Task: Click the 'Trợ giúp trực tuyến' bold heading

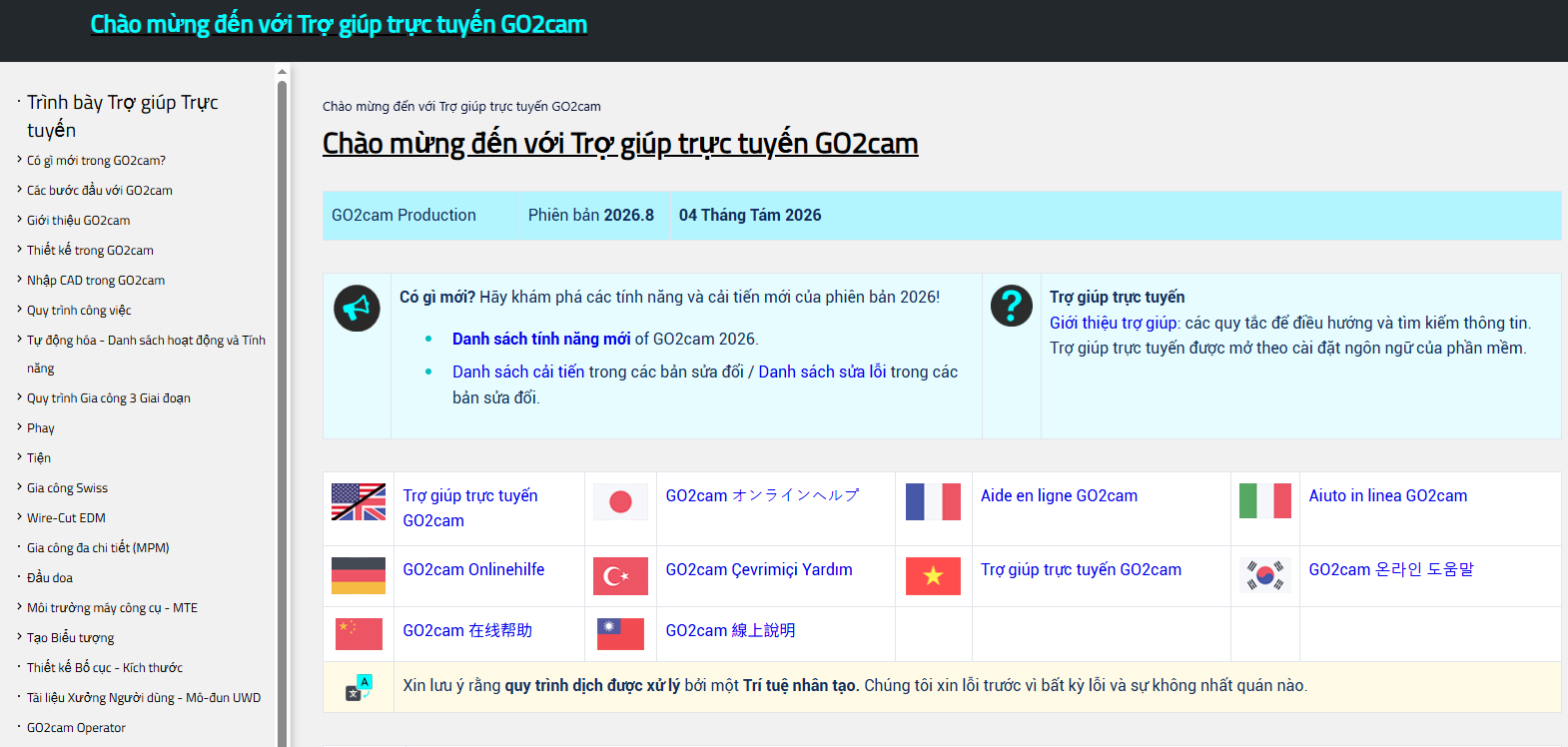Action: [1117, 297]
